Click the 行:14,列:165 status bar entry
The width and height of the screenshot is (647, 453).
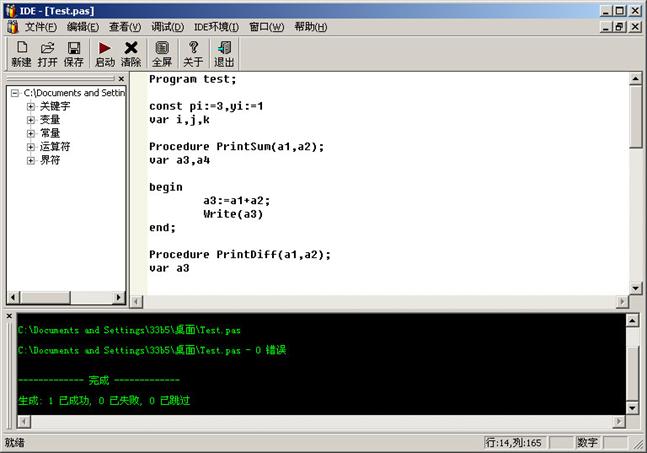[514, 443]
